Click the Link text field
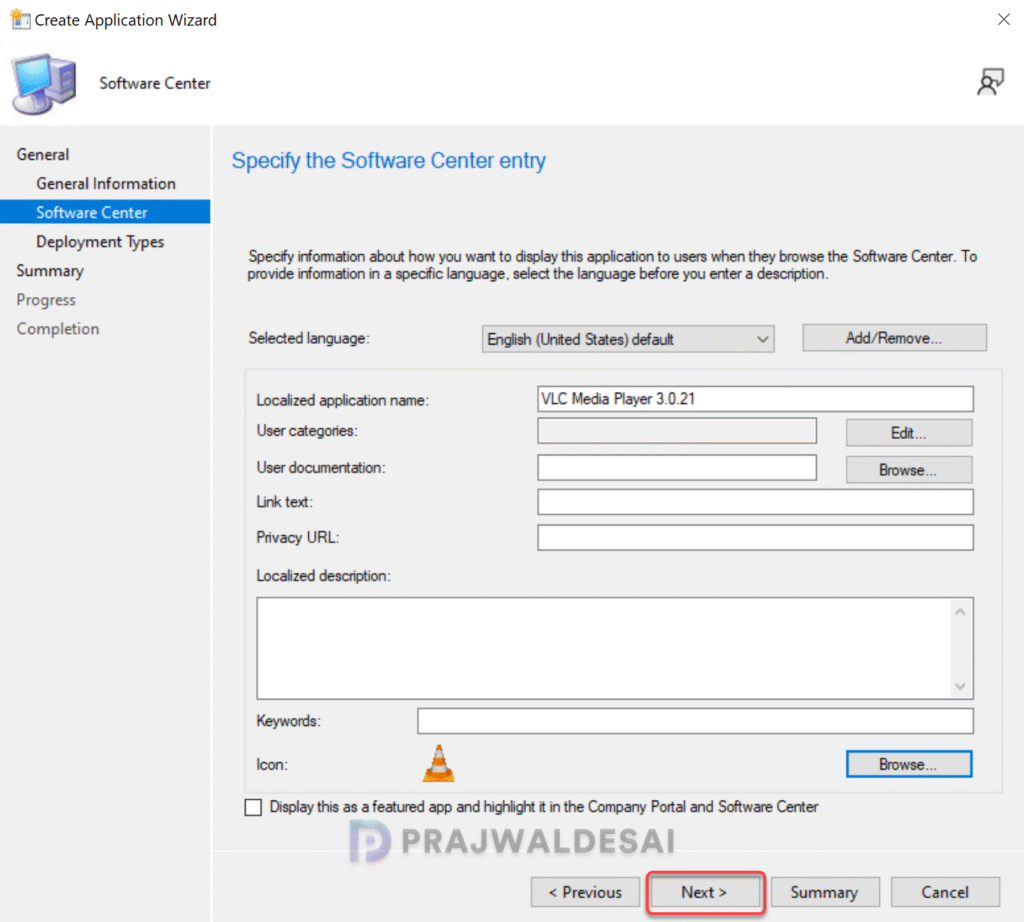Image resolution: width=1024 pixels, height=922 pixels. click(x=755, y=501)
